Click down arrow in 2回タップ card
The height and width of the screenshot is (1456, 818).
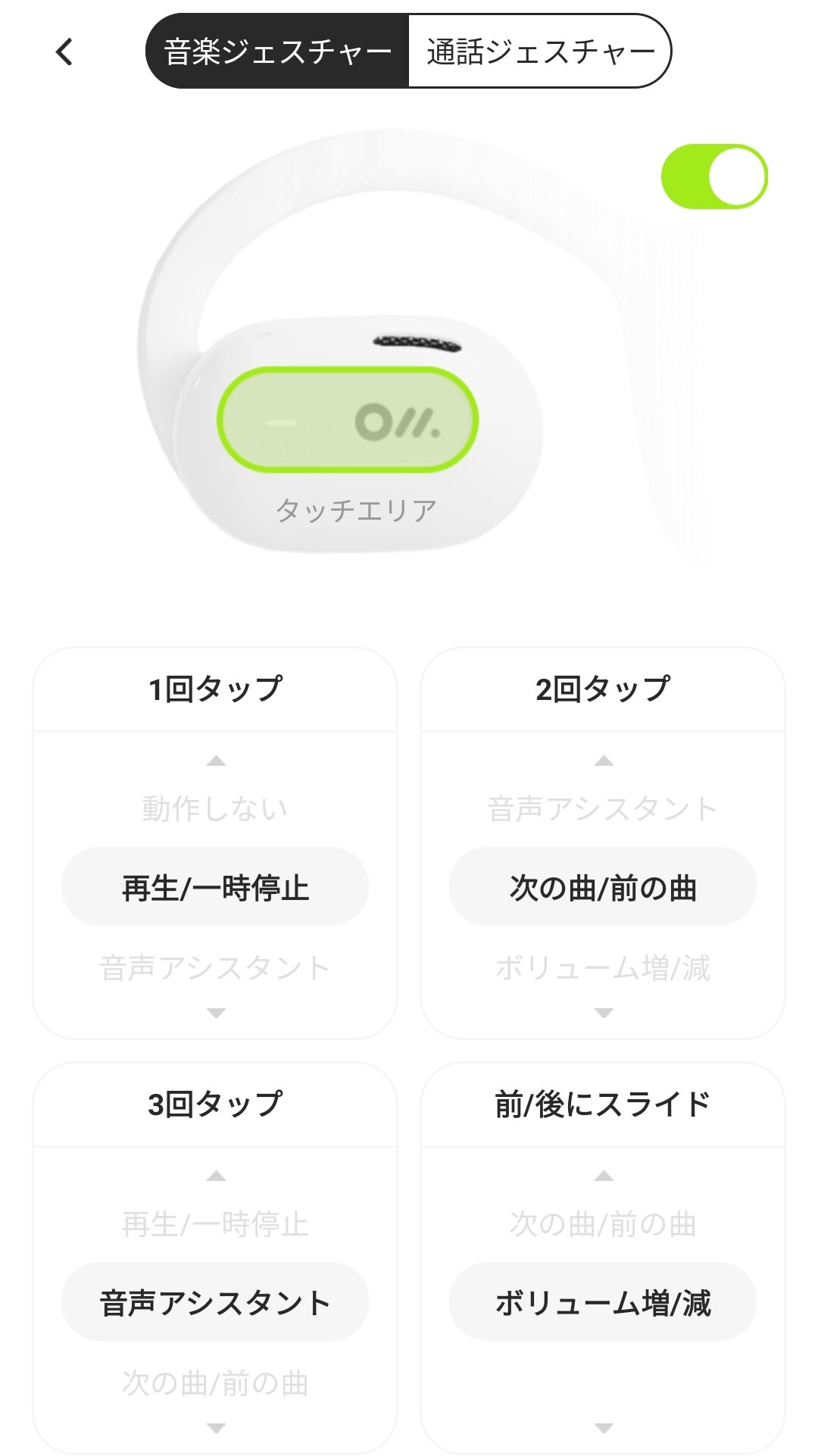(x=604, y=1013)
